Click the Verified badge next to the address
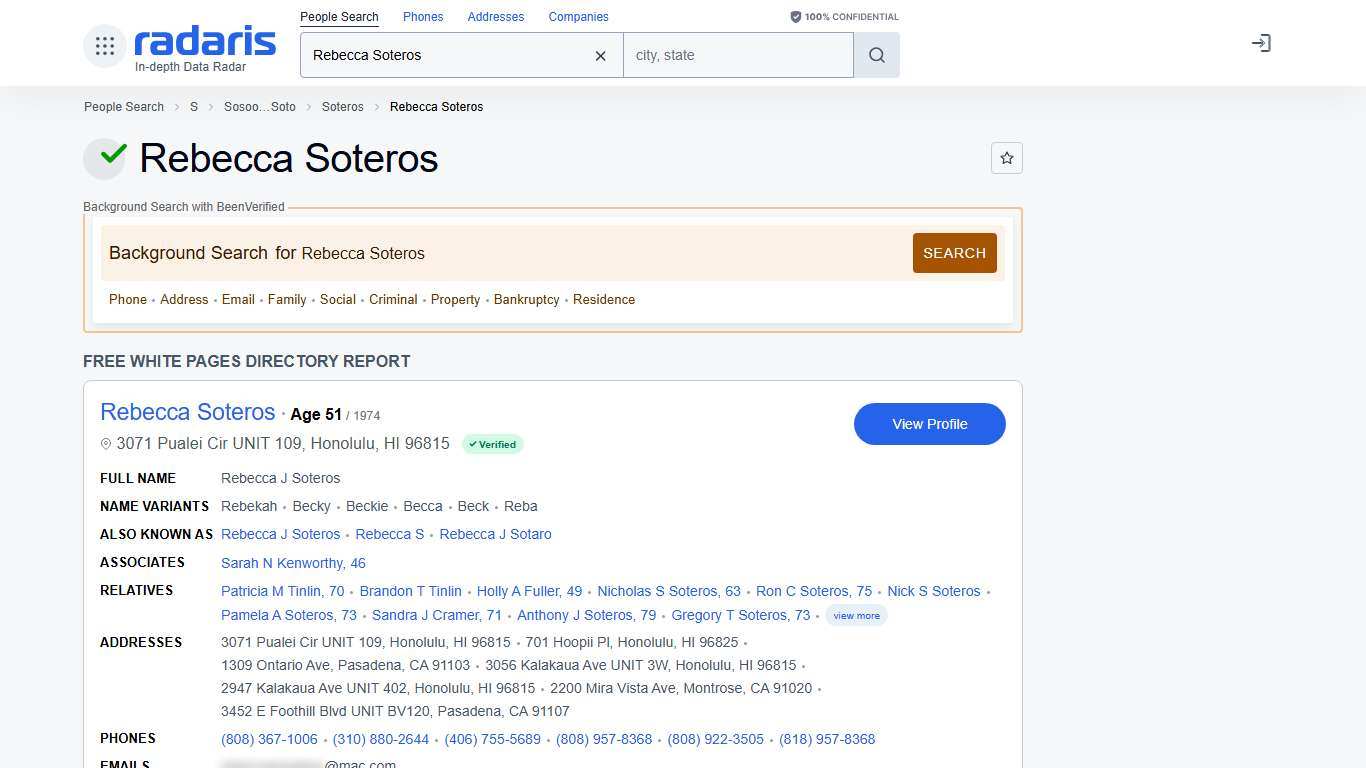 point(492,444)
